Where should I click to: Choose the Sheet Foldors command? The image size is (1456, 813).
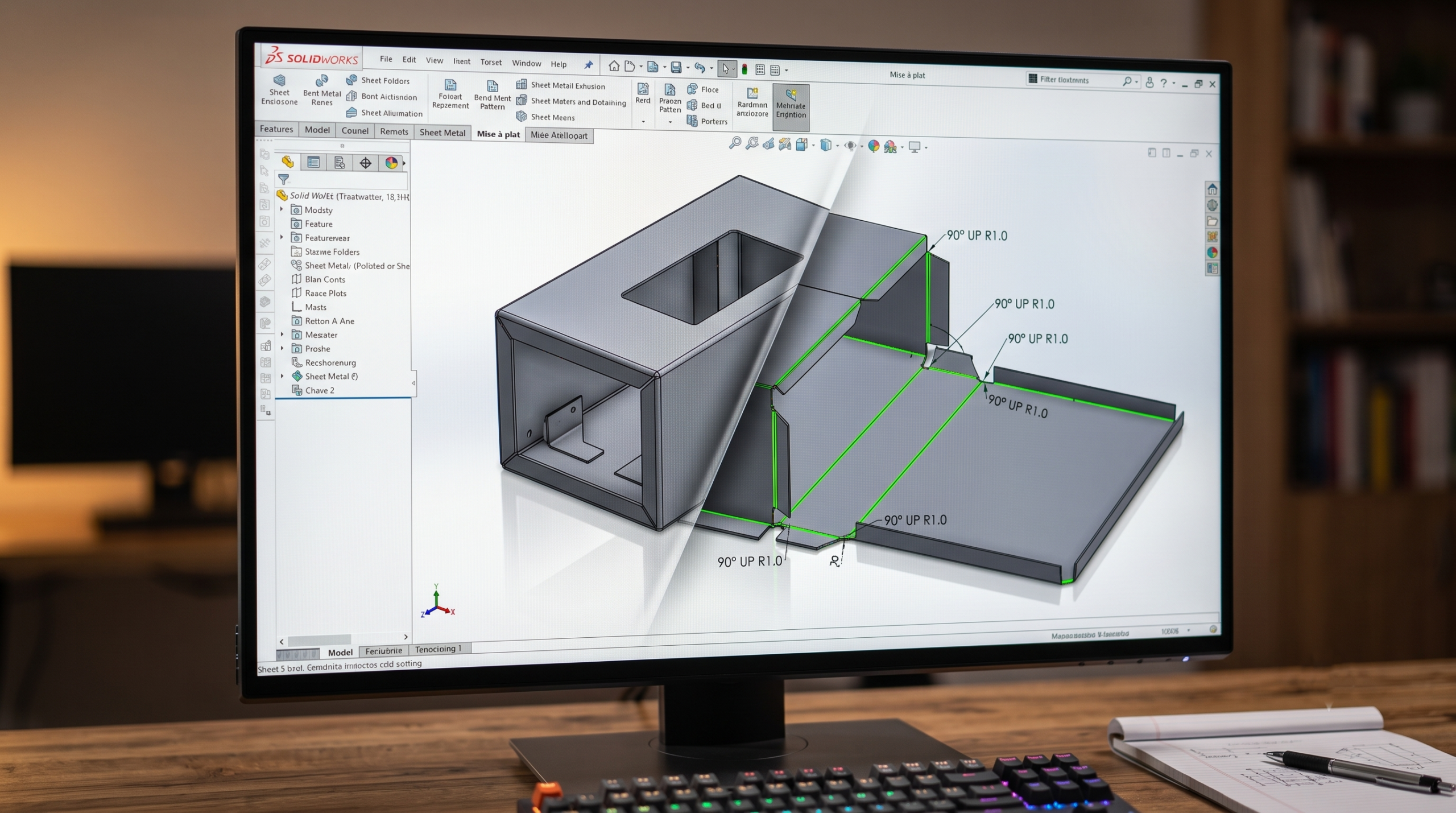(x=378, y=80)
